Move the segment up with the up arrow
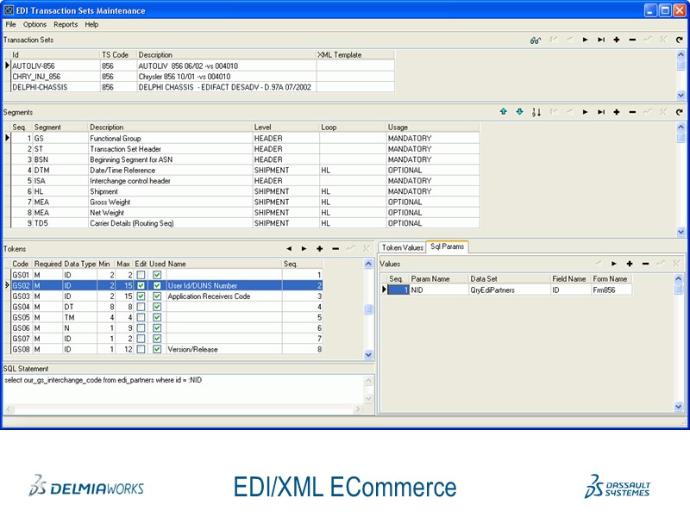Viewport: 690px width, 517px height. (x=504, y=112)
